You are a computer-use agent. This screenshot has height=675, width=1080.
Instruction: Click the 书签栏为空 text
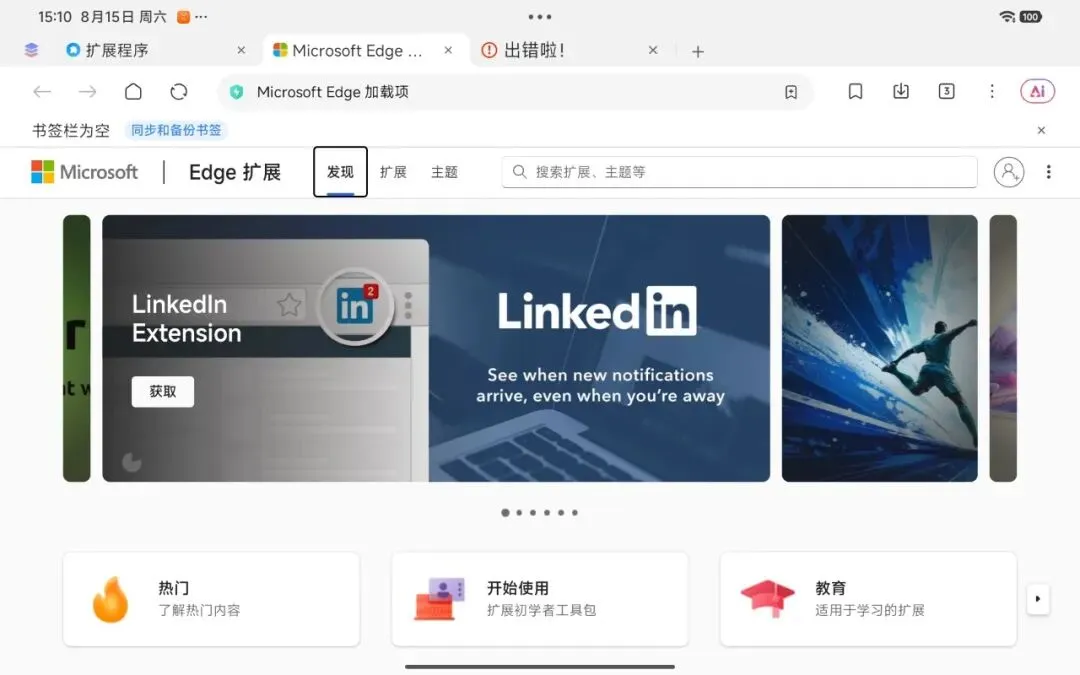click(x=71, y=130)
